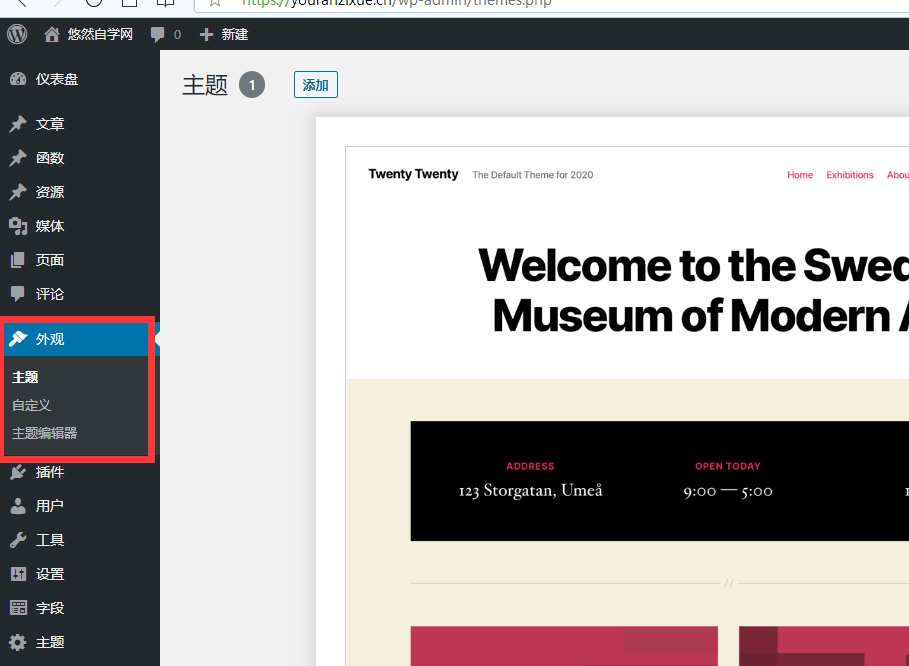Open the 页面 pages menu
Image resolution: width=909 pixels, height=666 pixels.
click(50, 260)
